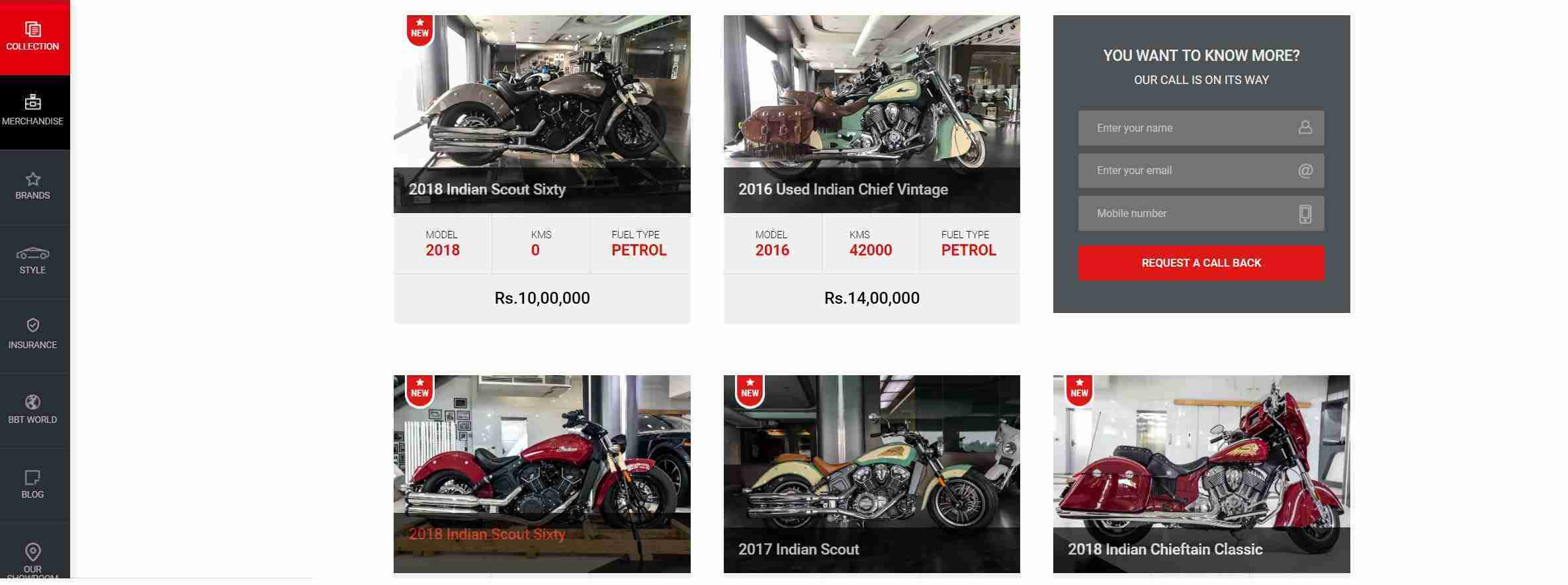Select the Brands star icon
This screenshot has height=585, width=1568.
33,179
